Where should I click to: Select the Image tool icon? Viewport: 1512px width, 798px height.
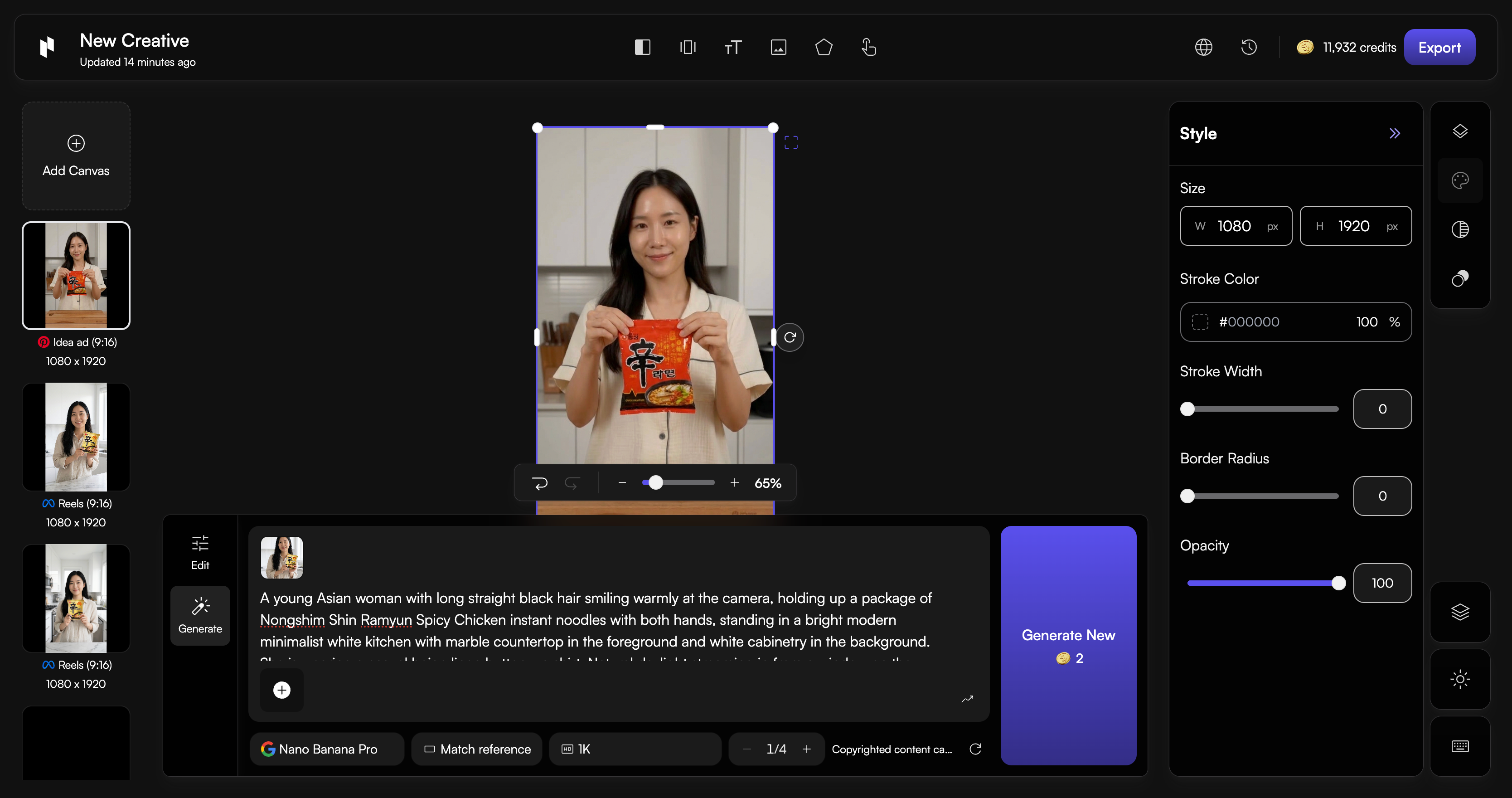tap(778, 47)
